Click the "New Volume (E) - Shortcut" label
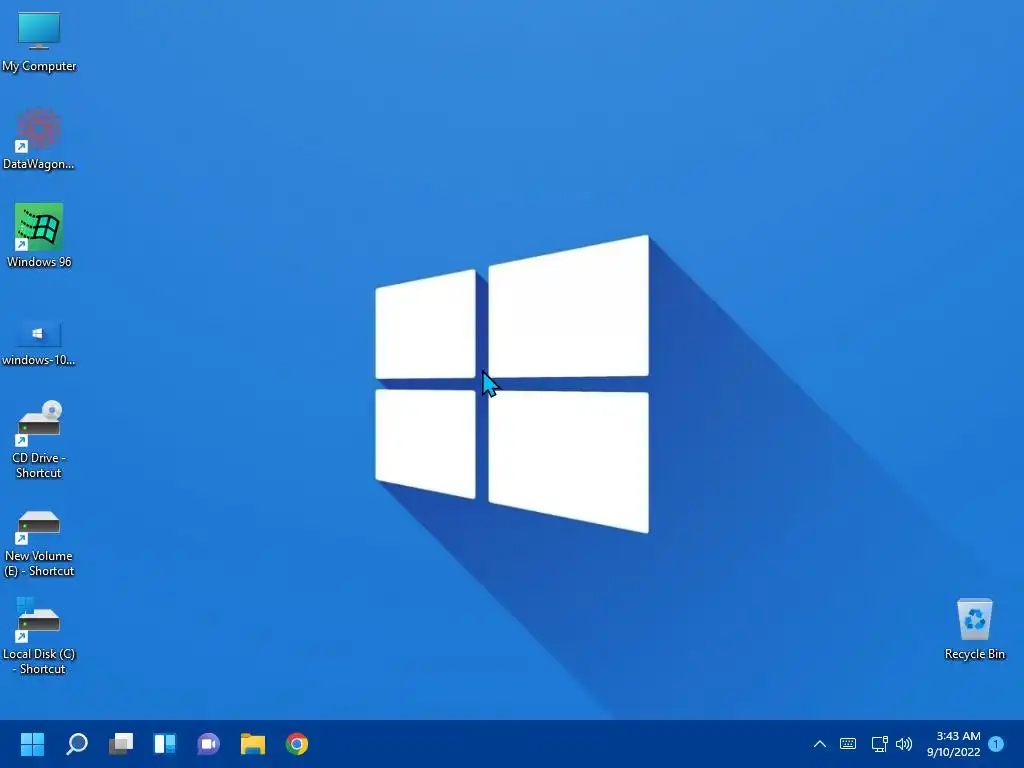 point(39,563)
